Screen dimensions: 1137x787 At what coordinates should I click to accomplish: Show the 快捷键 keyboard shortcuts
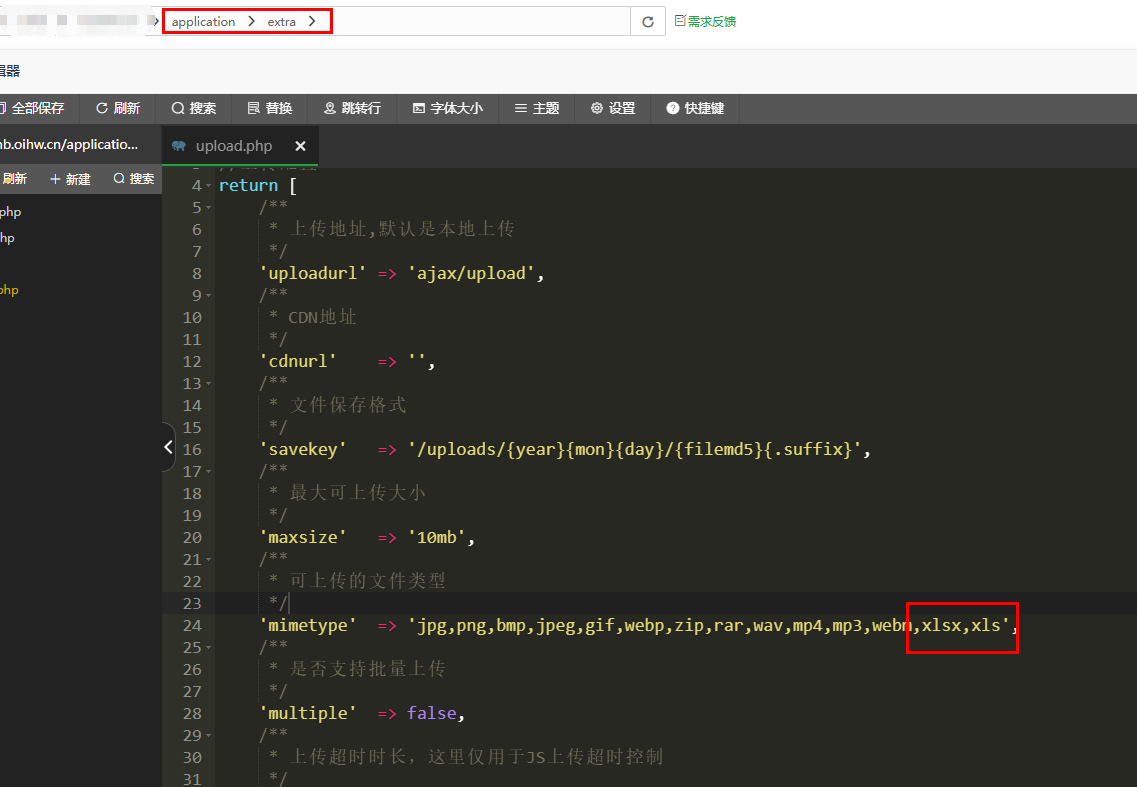pyautogui.click(x=695, y=108)
